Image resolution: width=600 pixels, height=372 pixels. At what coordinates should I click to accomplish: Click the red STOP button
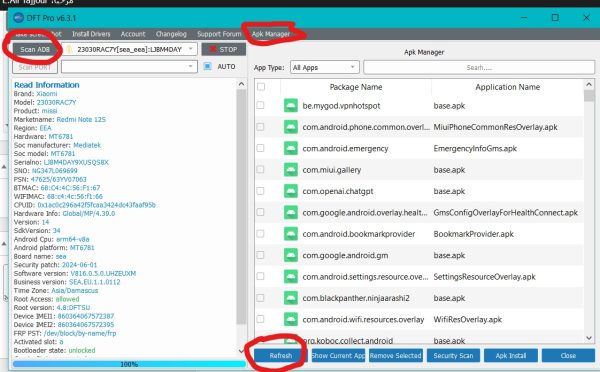[x=224, y=49]
